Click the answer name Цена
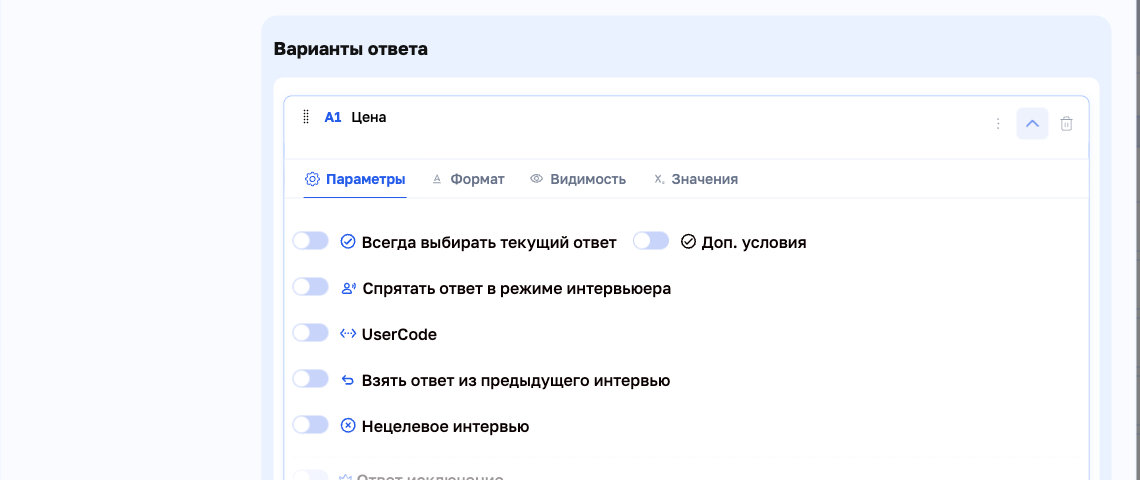This screenshot has height=480, width=1140. (369, 117)
